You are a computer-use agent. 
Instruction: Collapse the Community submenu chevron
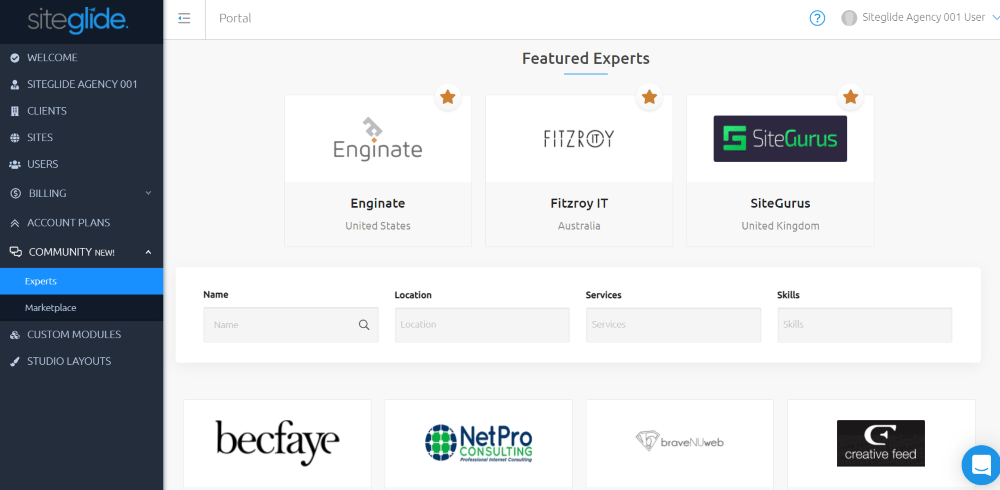pos(148,253)
